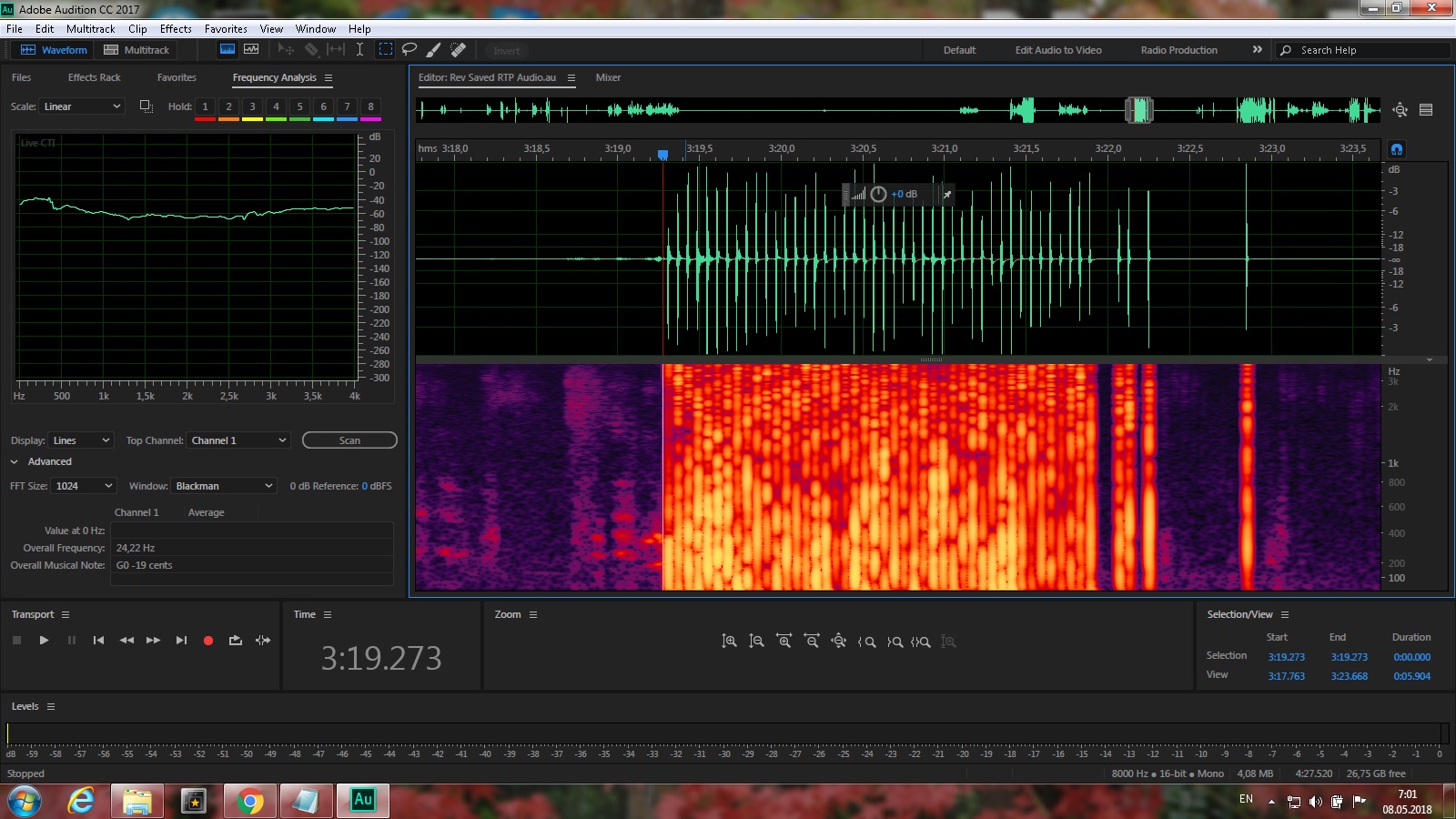The height and width of the screenshot is (819, 1456).
Task: Select the Lasso Selection tool
Action: [x=409, y=50]
